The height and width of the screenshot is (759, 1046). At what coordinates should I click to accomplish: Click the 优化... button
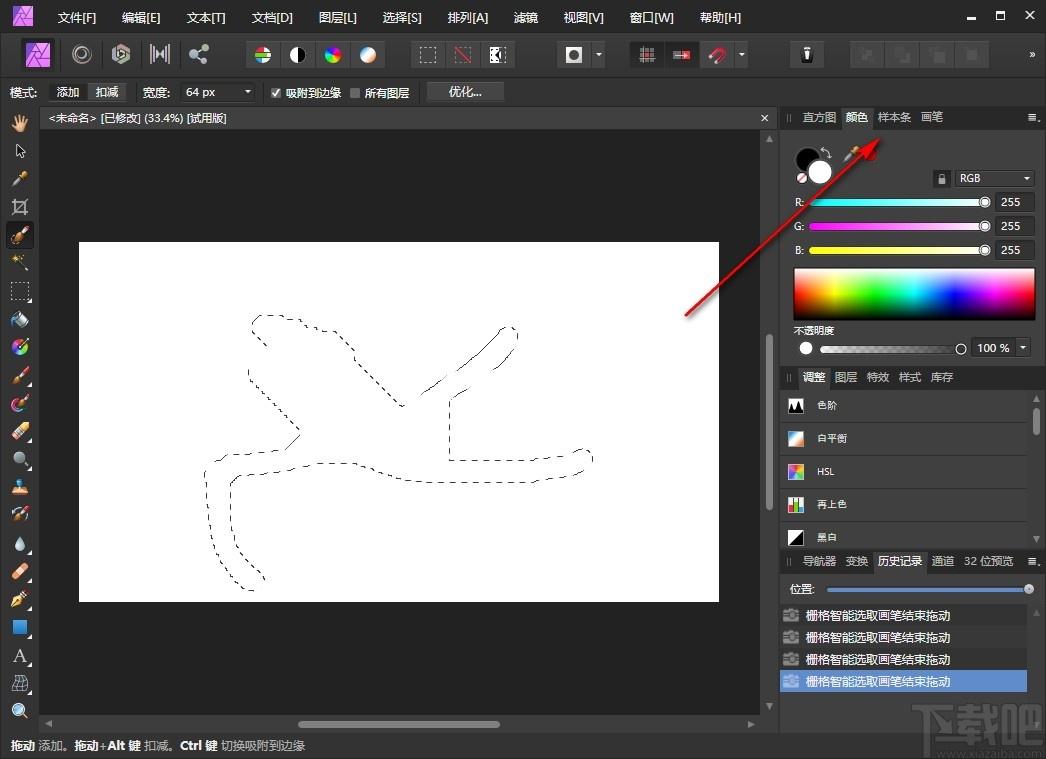465,92
